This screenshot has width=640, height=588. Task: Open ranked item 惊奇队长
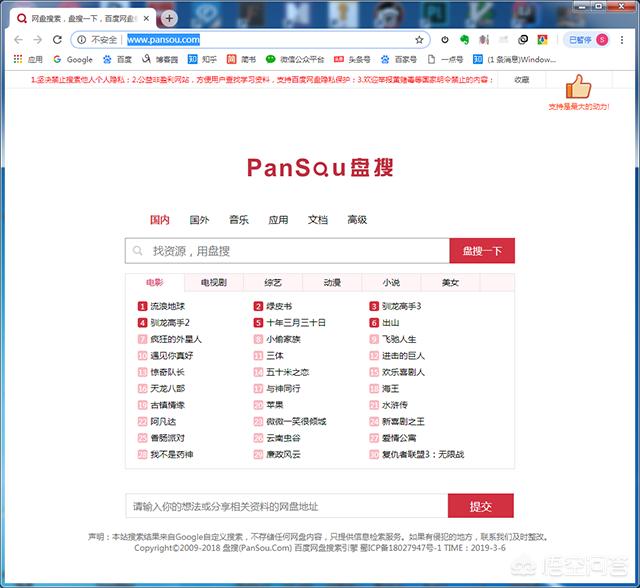point(167,372)
